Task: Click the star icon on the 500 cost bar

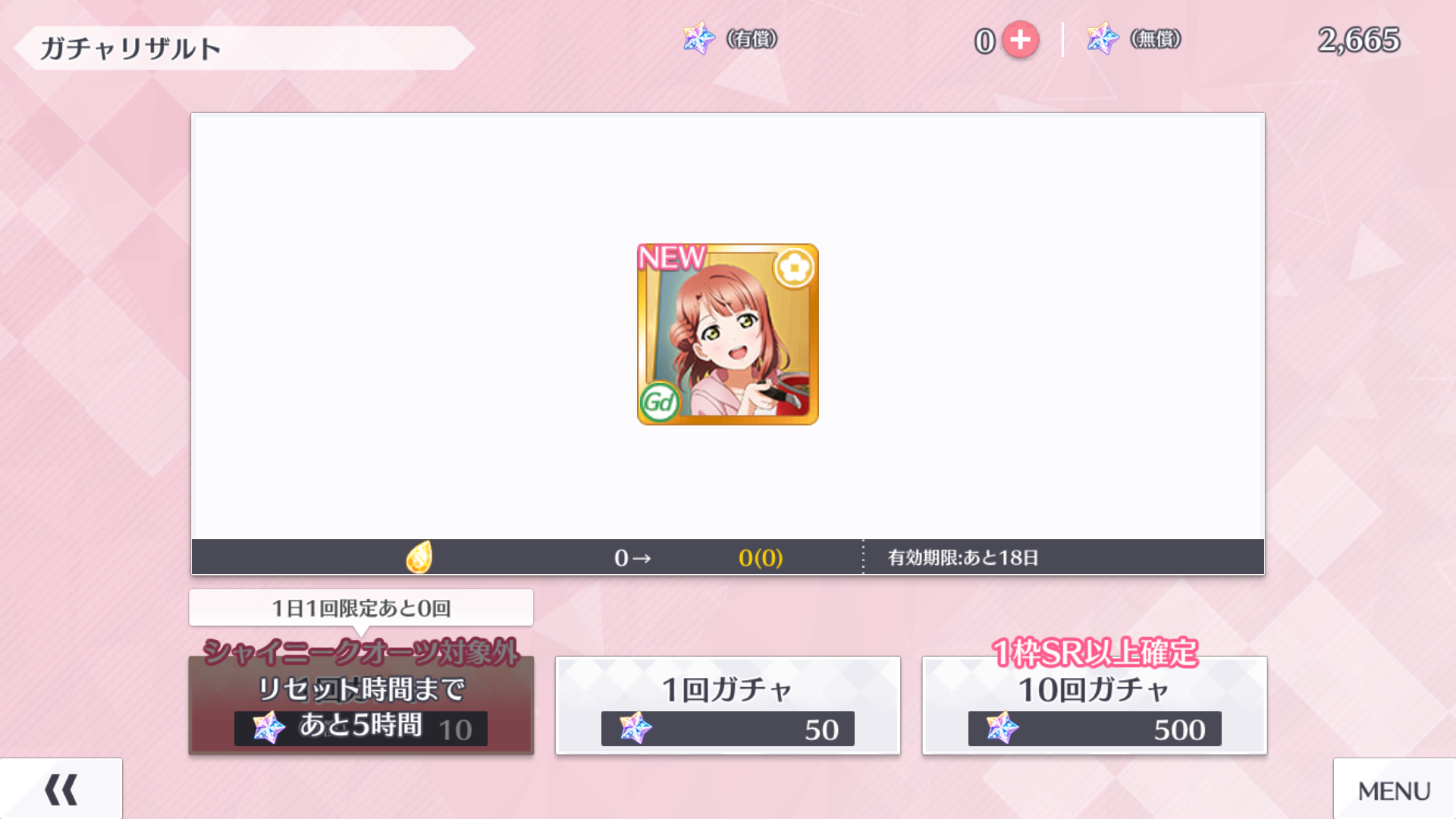Action: click(x=1003, y=728)
